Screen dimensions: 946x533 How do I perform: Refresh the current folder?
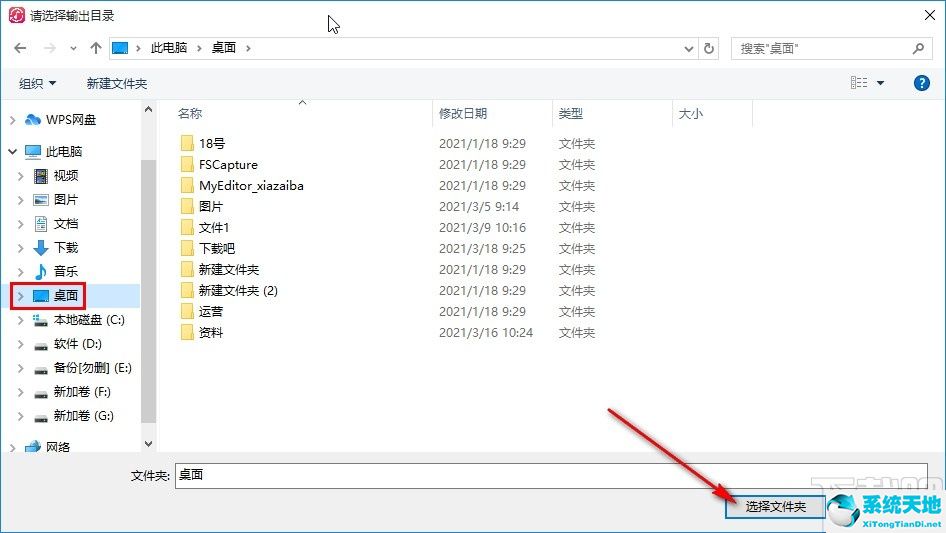(709, 48)
